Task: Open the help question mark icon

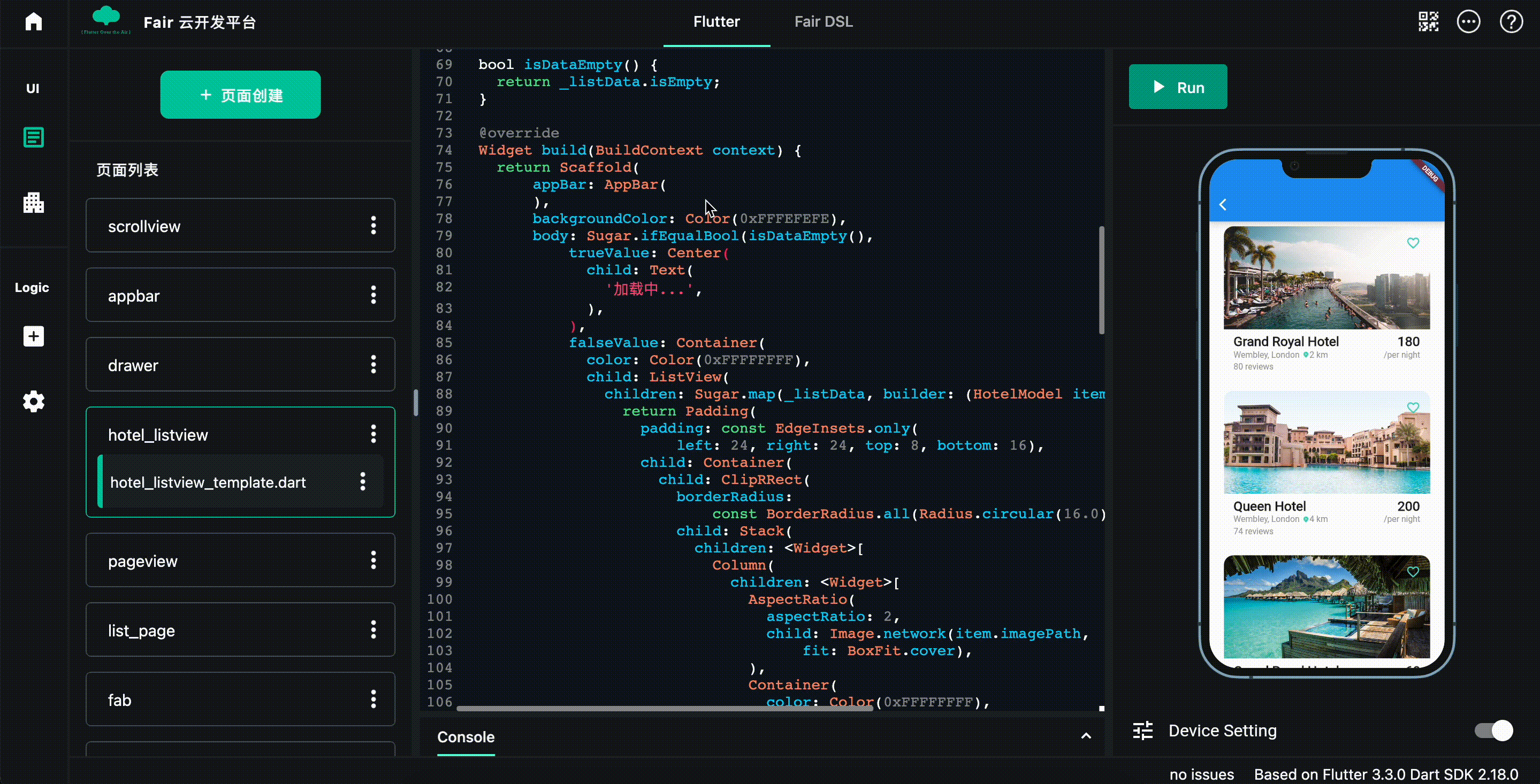Action: (1511, 21)
